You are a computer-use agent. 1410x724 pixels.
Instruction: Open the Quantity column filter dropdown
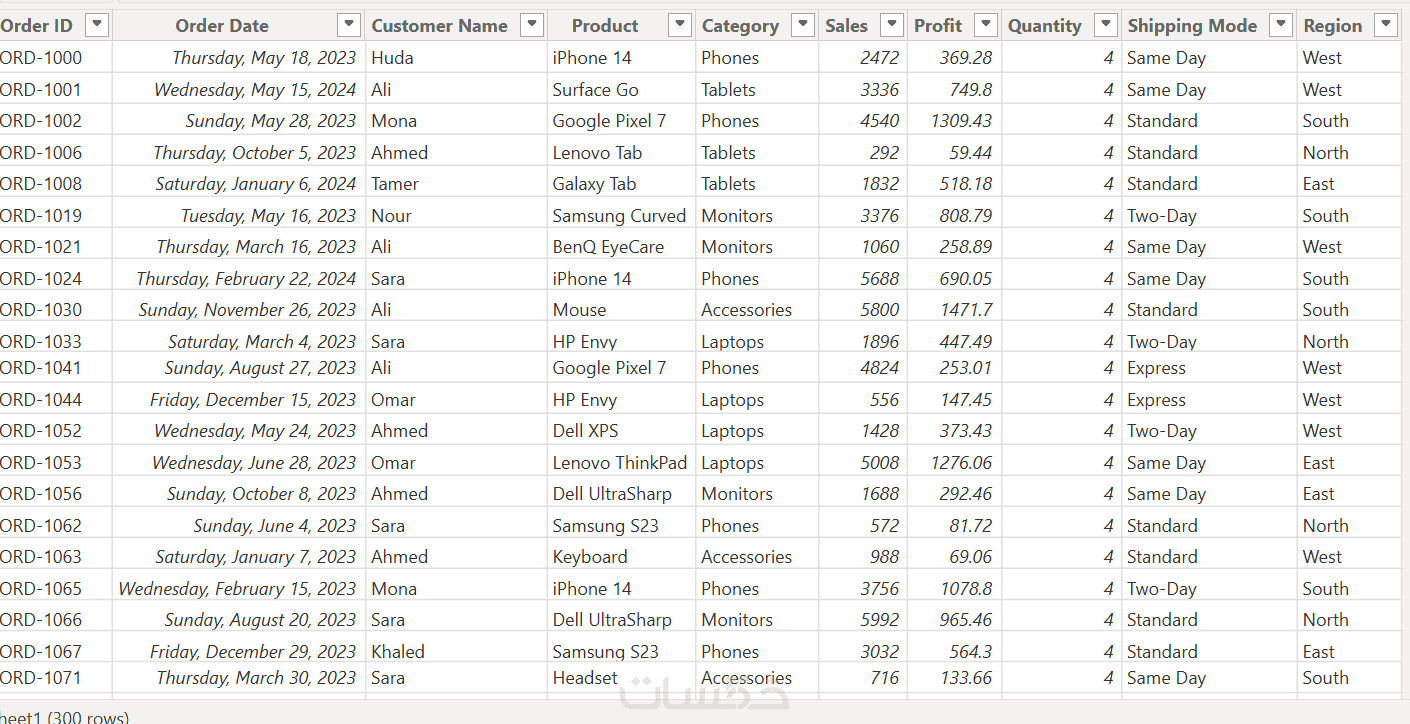click(x=1105, y=25)
